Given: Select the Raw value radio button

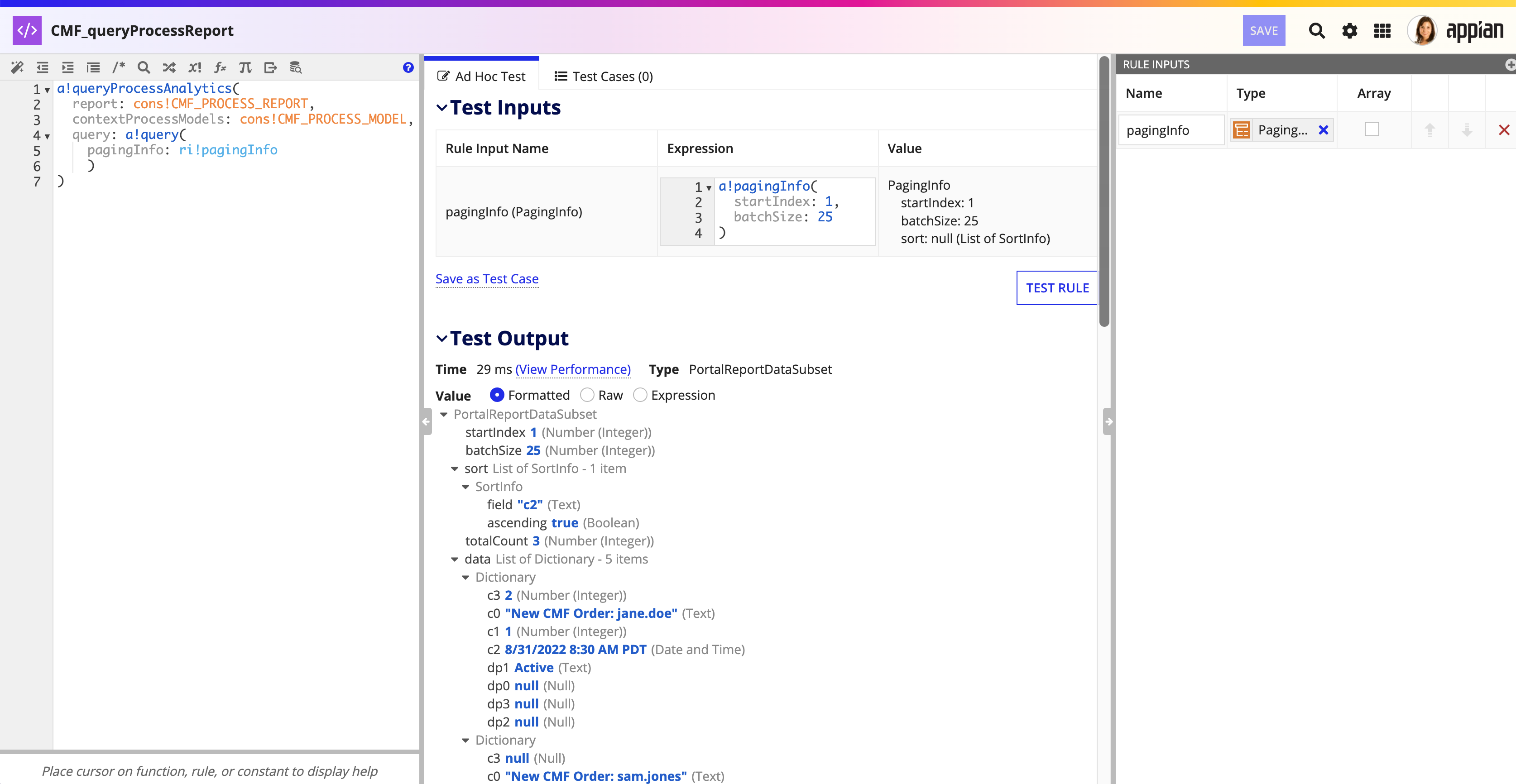Looking at the screenshot, I should click(x=587, y=395).
